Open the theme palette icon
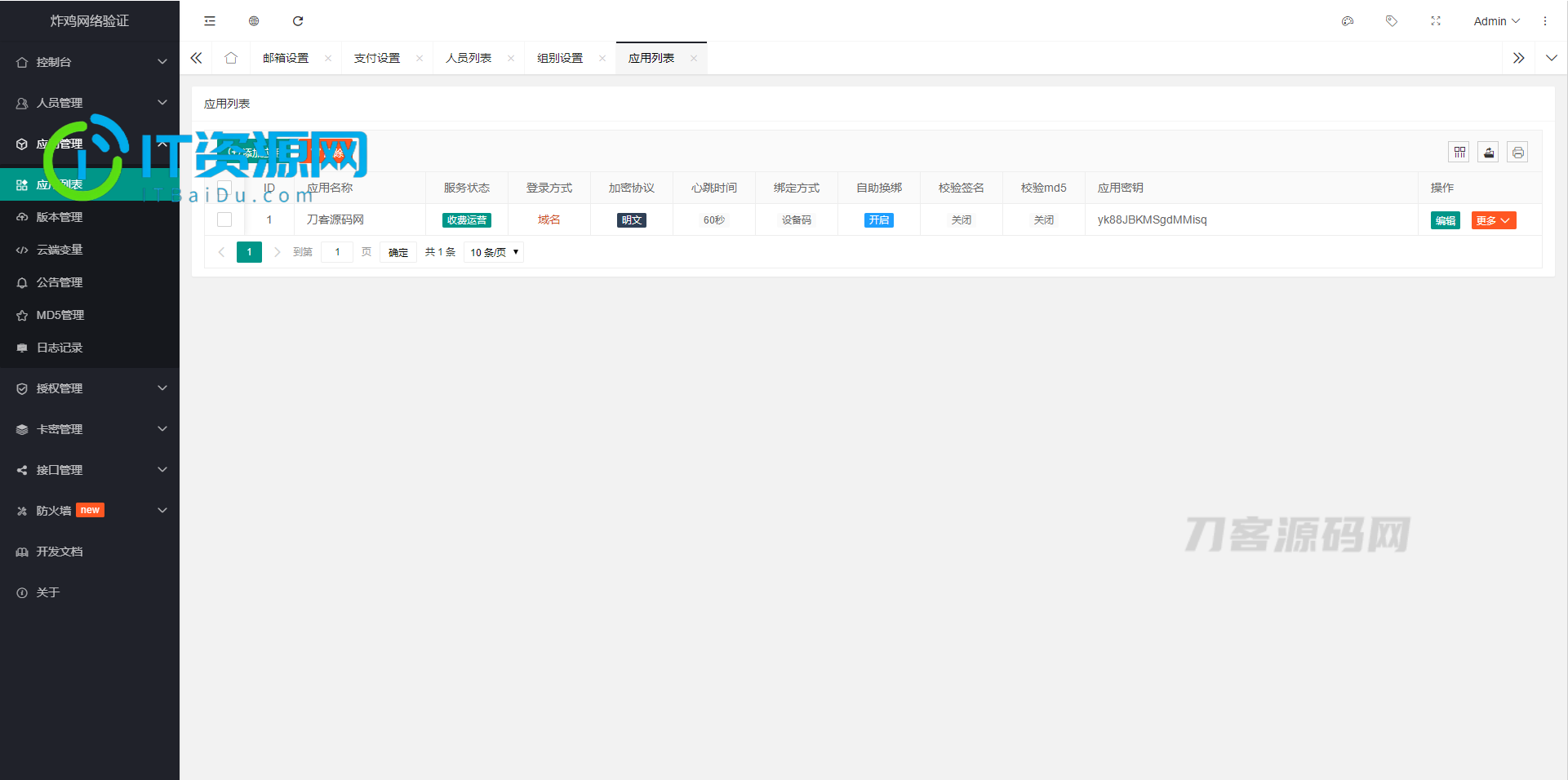 [x=1348, y=21]
